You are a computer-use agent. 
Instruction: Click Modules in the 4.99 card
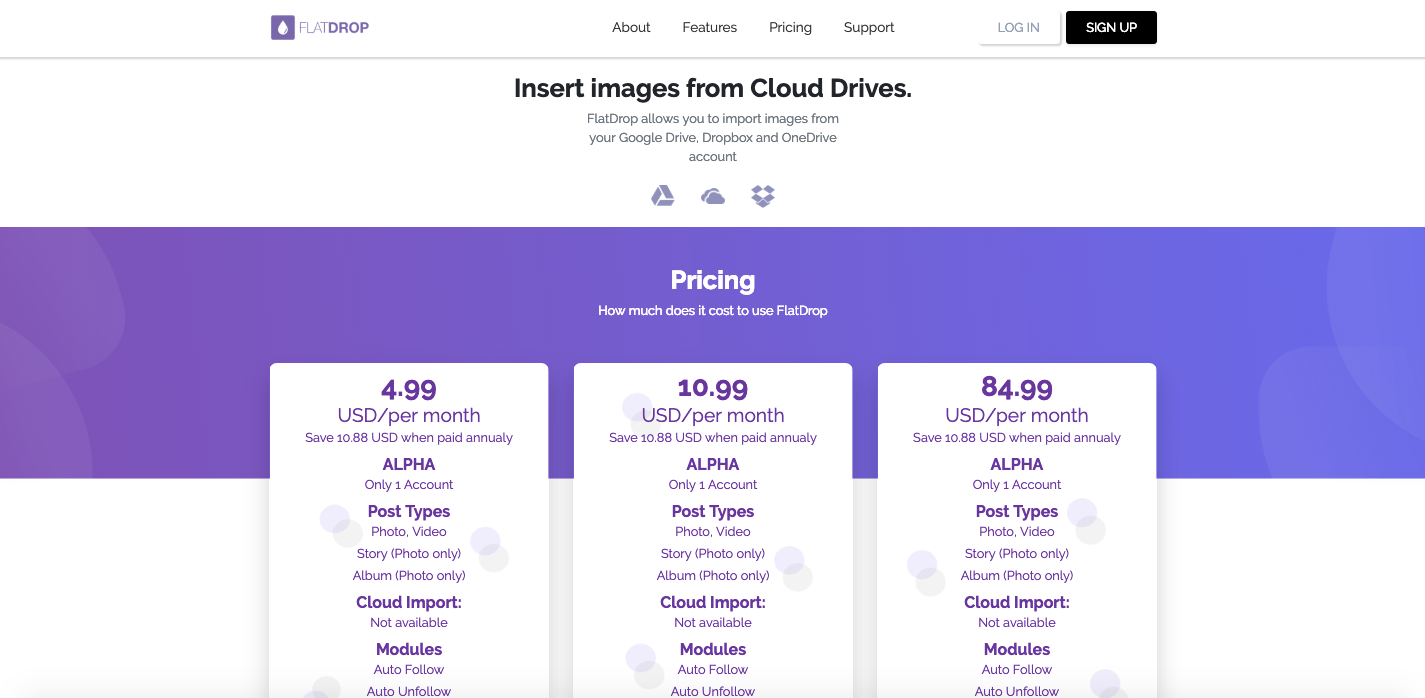(409, 649)
